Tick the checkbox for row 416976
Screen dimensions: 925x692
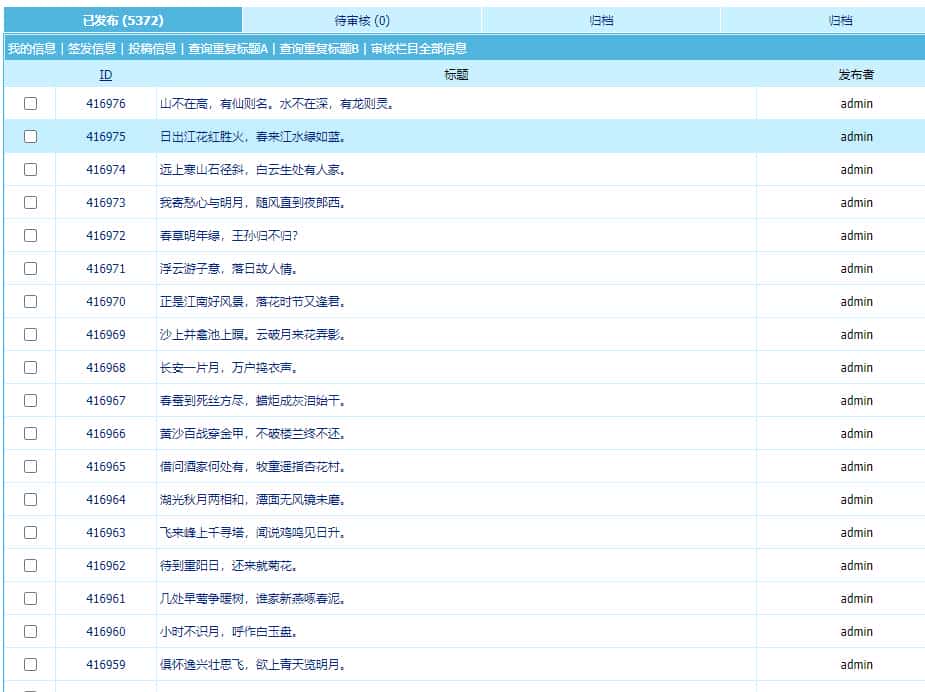point(31,104)
